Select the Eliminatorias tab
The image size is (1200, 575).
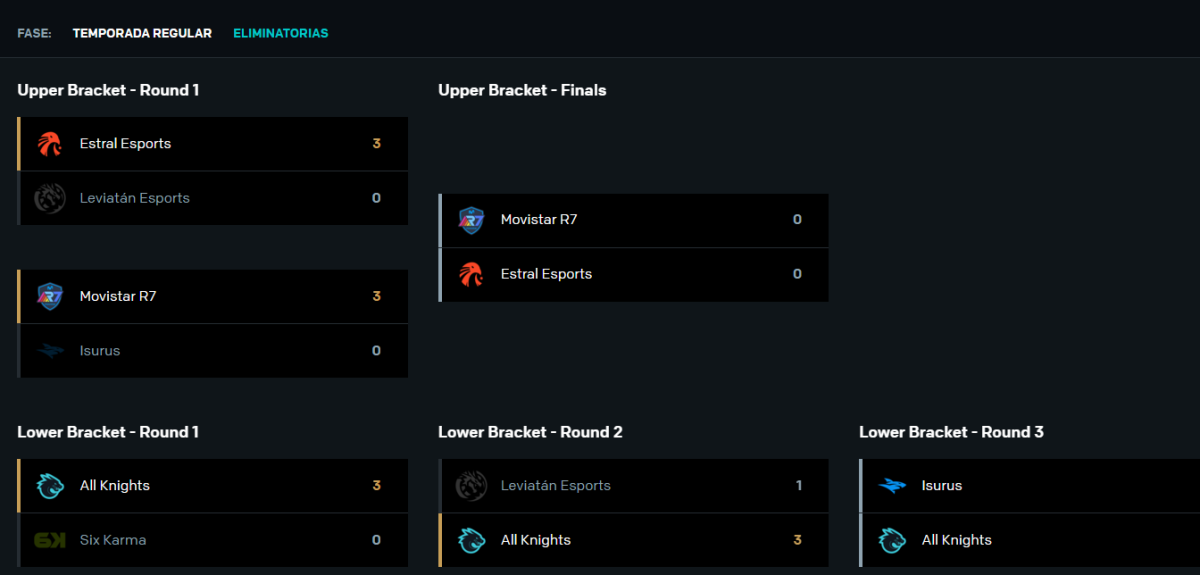click(281, 33)
